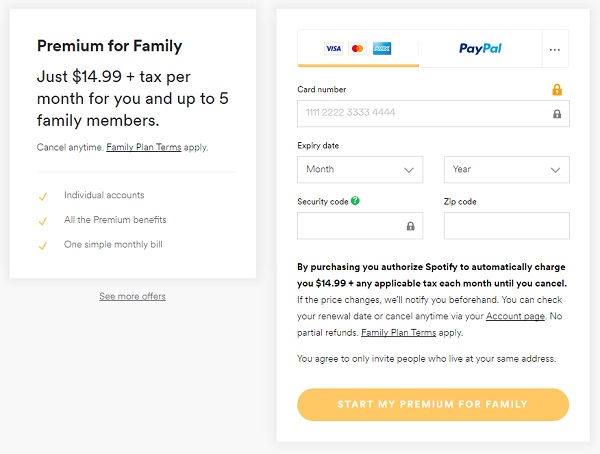Click the orange secure lock icon
Screen dimensions: 600x454
(x=557, y=90)
